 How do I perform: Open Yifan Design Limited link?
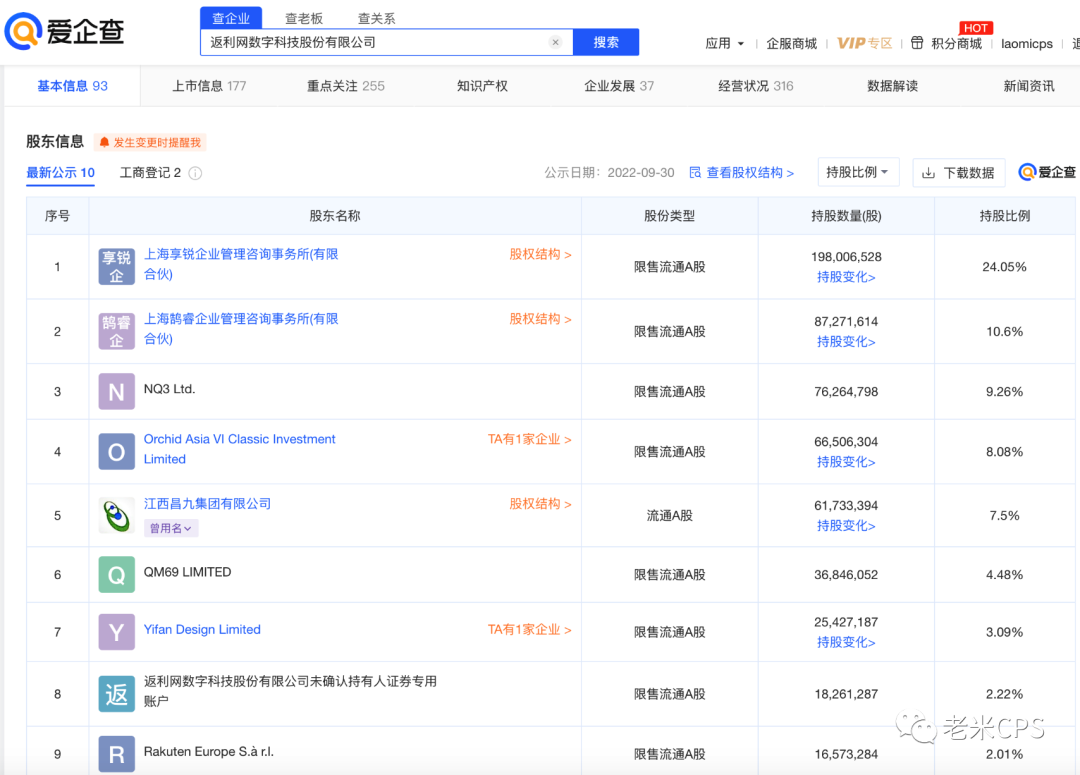(202, 630)
